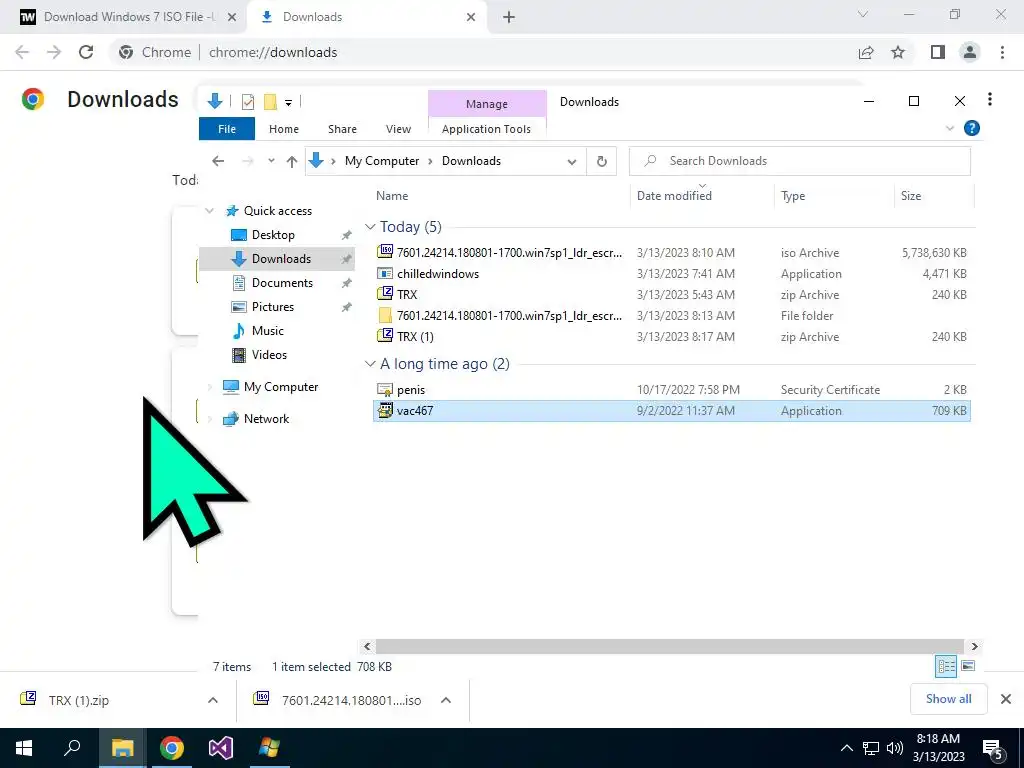Click the vac467 application icon

385,410
